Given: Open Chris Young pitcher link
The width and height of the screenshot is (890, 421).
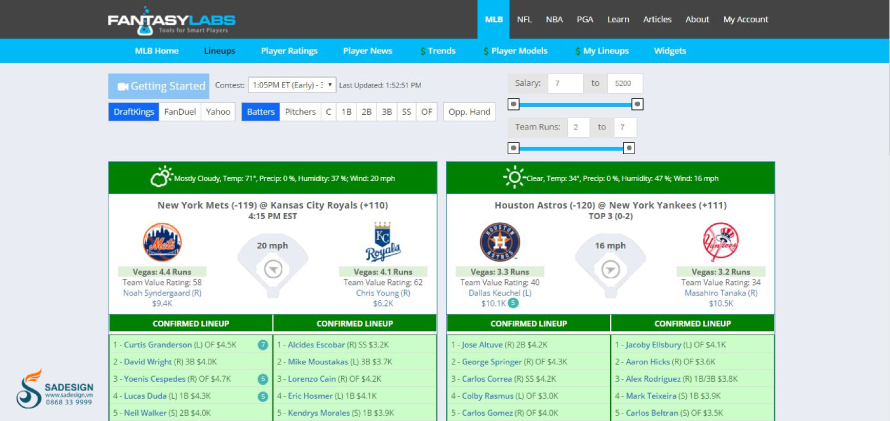Looking at the screenshot, I should tap(383, 293).
